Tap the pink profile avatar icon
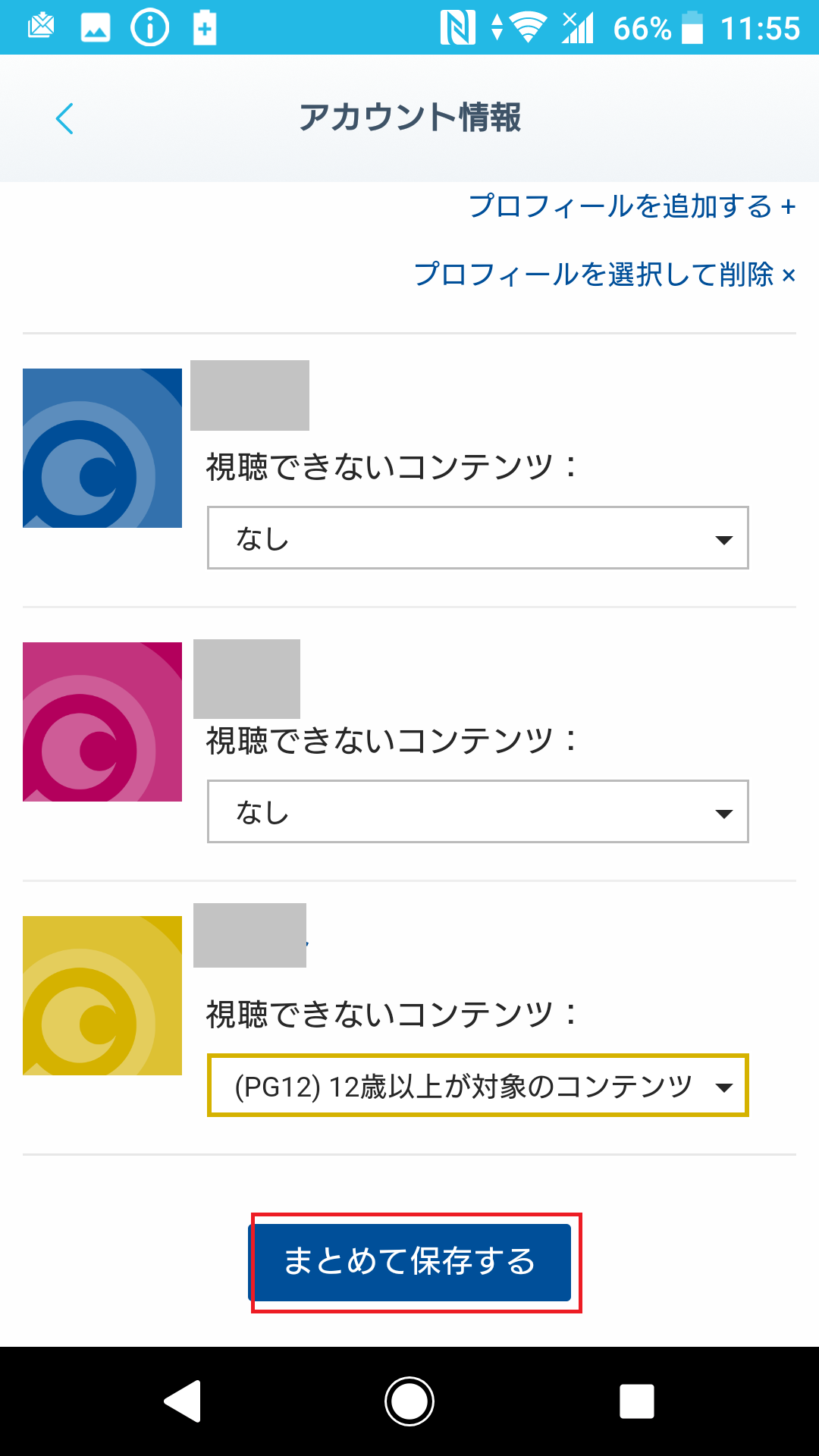This screenshot has height=1456, width=819. click(102, 722)
